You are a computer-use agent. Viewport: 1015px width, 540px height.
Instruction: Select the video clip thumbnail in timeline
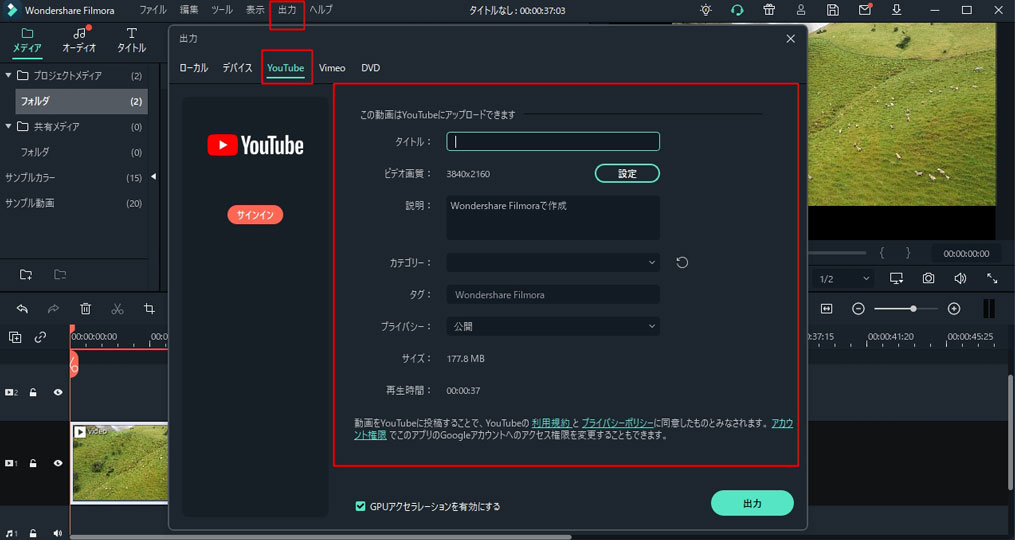click(x=120, y=463)
